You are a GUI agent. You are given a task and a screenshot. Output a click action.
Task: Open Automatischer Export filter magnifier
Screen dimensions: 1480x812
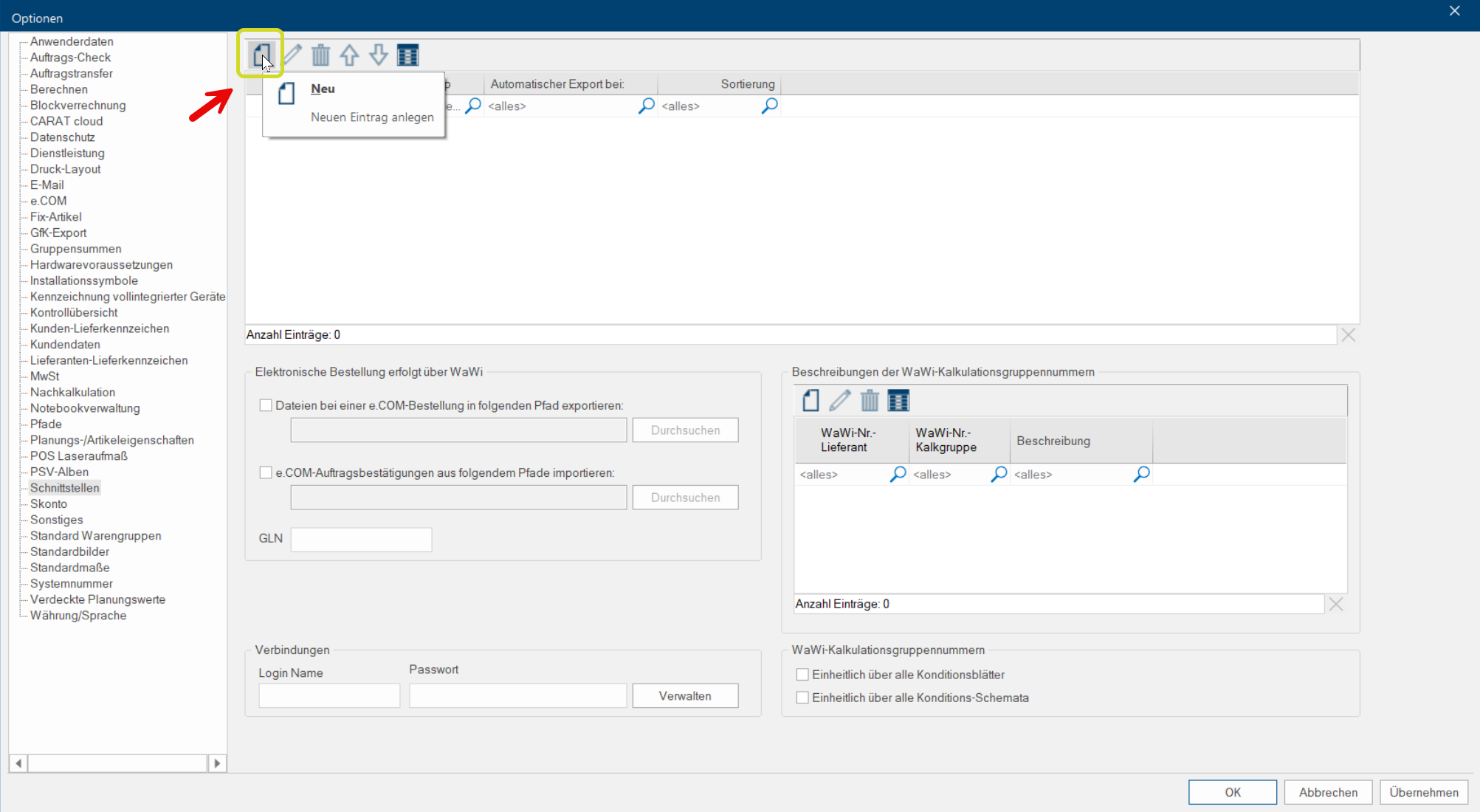[x=646, y=106]
